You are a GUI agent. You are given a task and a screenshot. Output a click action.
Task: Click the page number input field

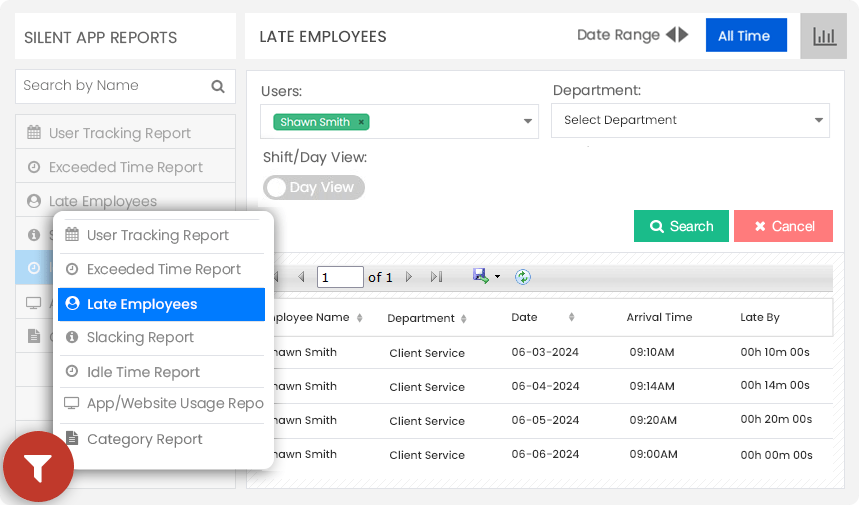[x=340, y=277]
